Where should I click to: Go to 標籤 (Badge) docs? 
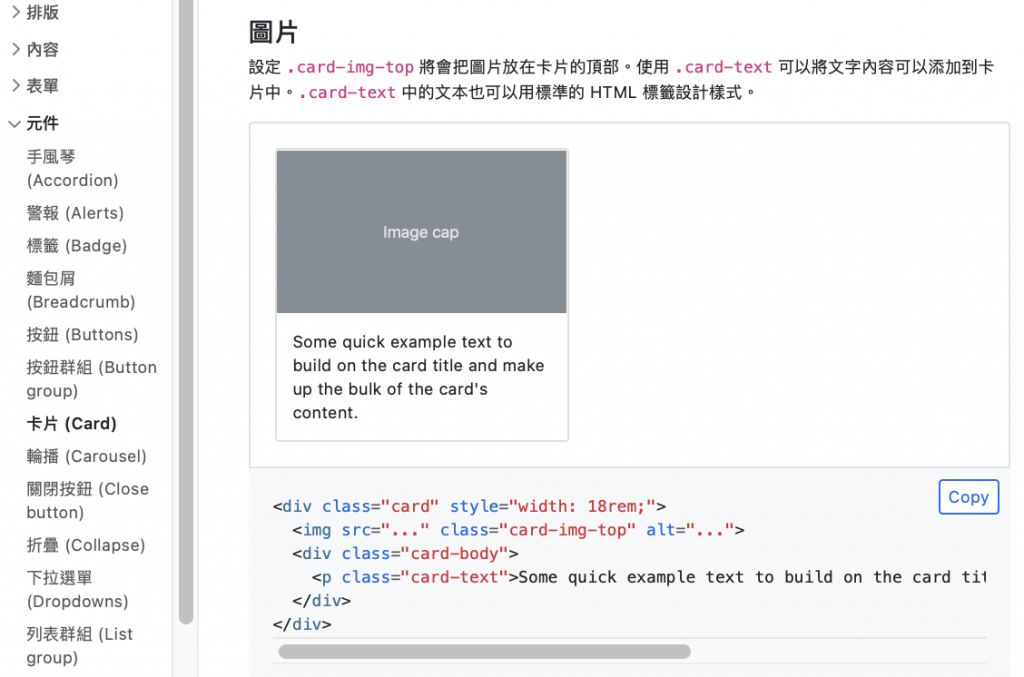[x=76, y=245]
